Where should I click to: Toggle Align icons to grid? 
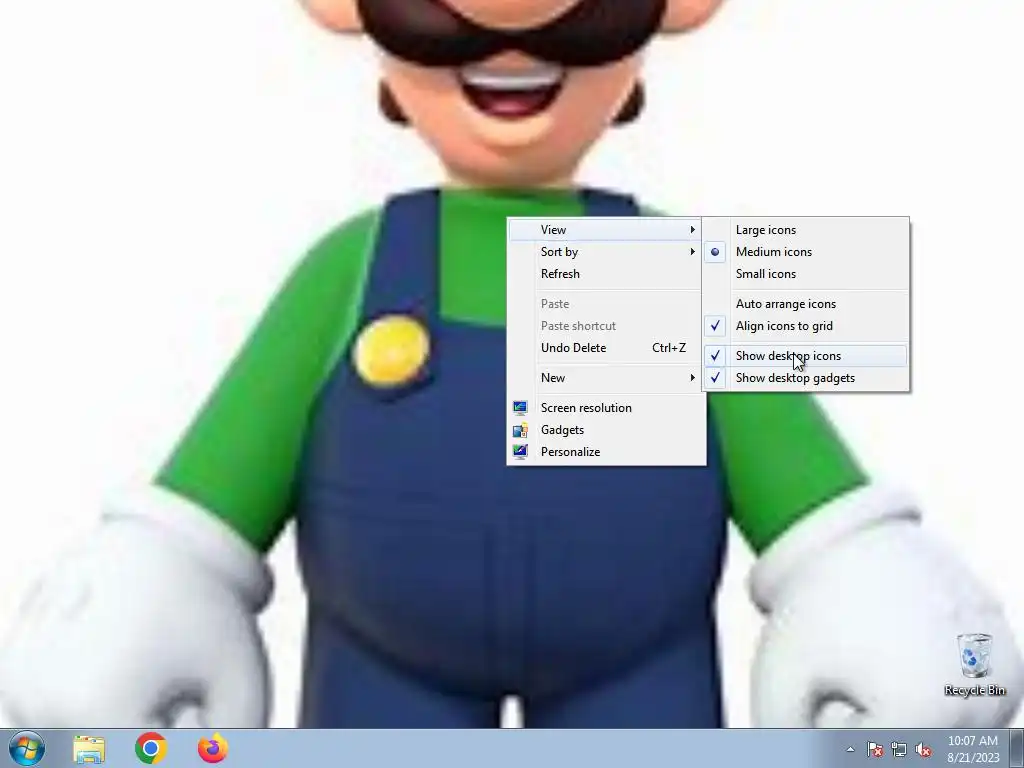click(805, 326)
